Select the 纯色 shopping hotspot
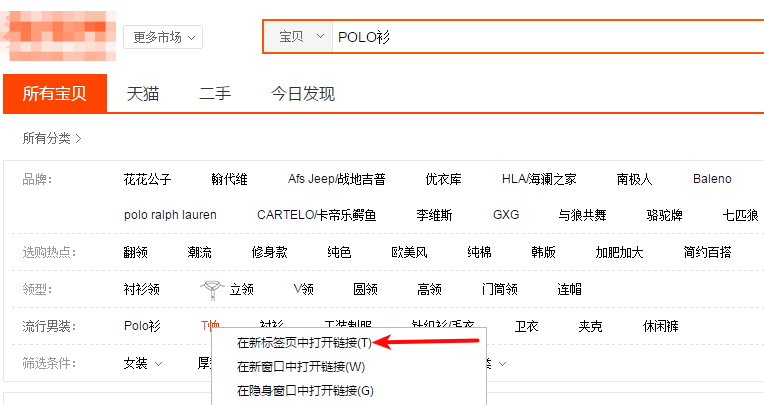 click(x=339, y=252)
